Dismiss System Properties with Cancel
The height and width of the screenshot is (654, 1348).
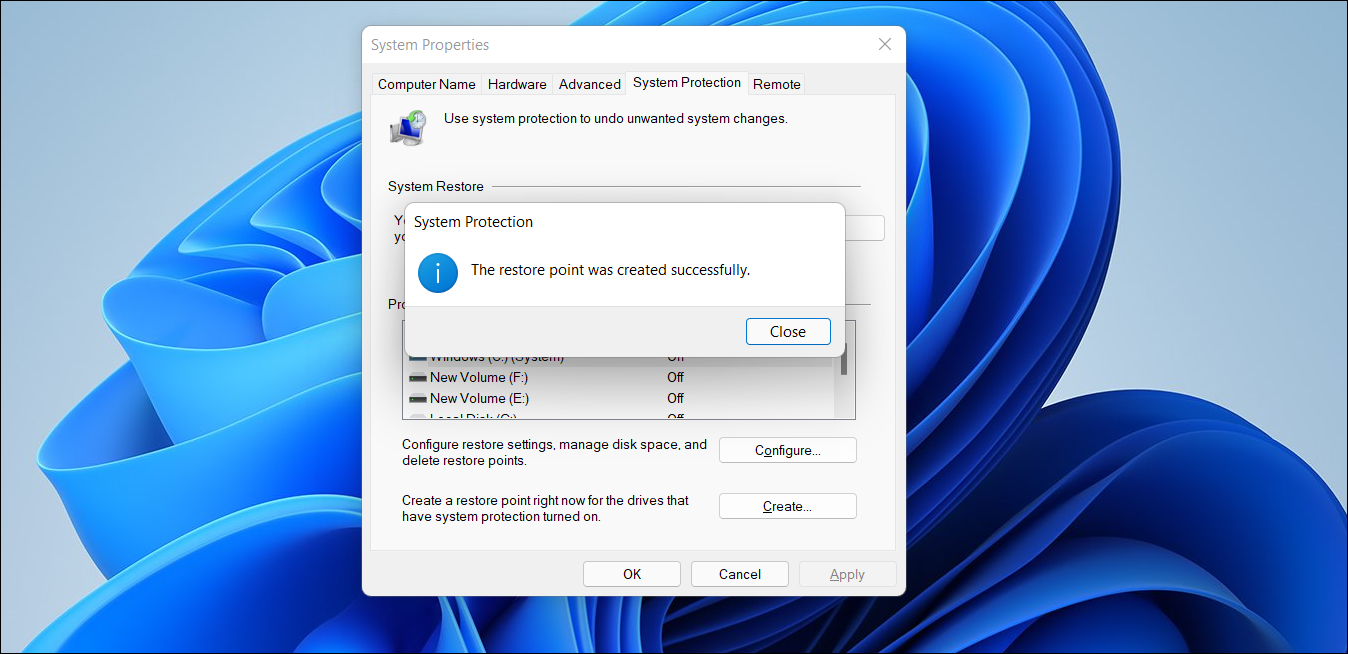tap(739, 573)
